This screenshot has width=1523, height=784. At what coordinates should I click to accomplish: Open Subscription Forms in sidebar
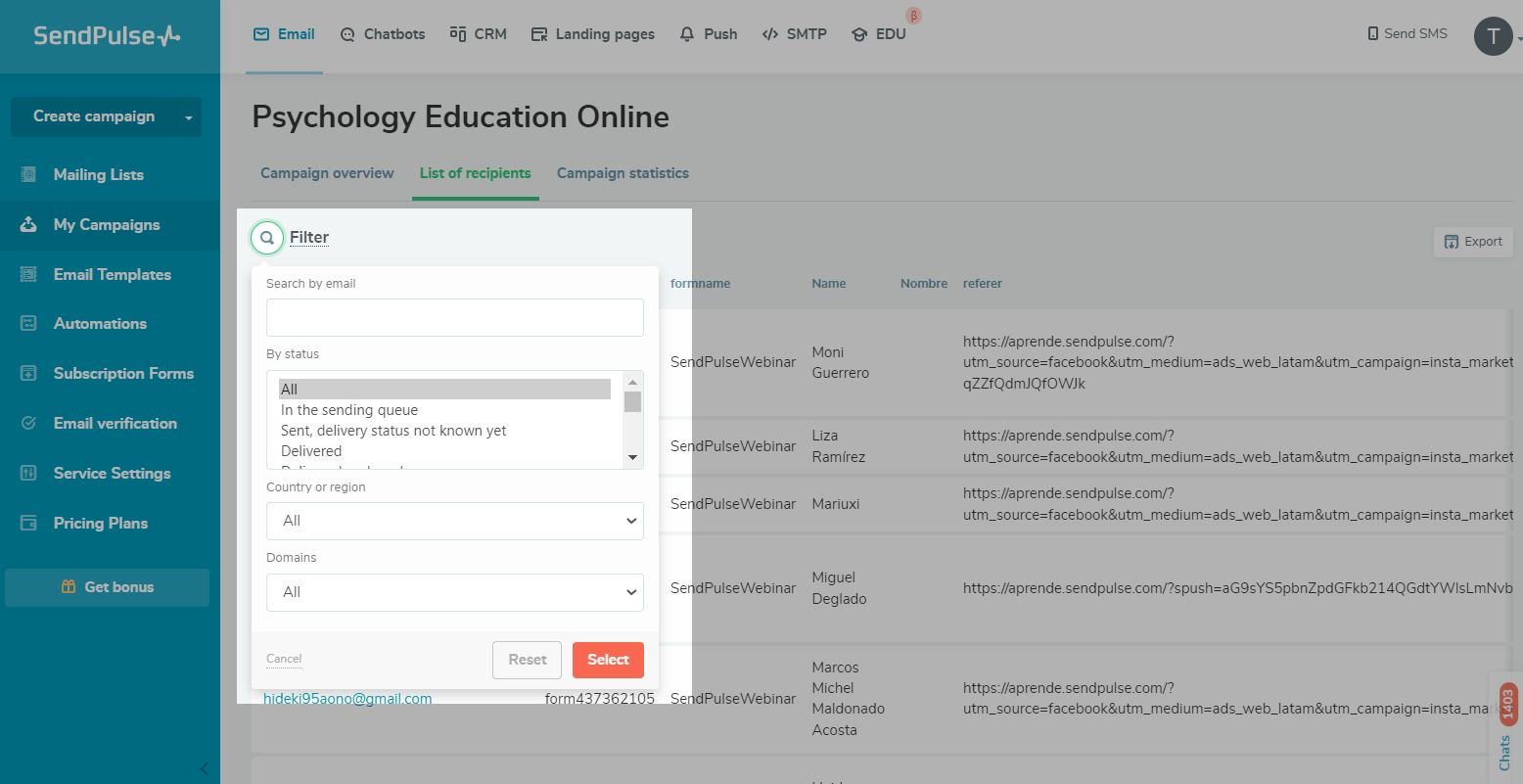pos(123,373)
